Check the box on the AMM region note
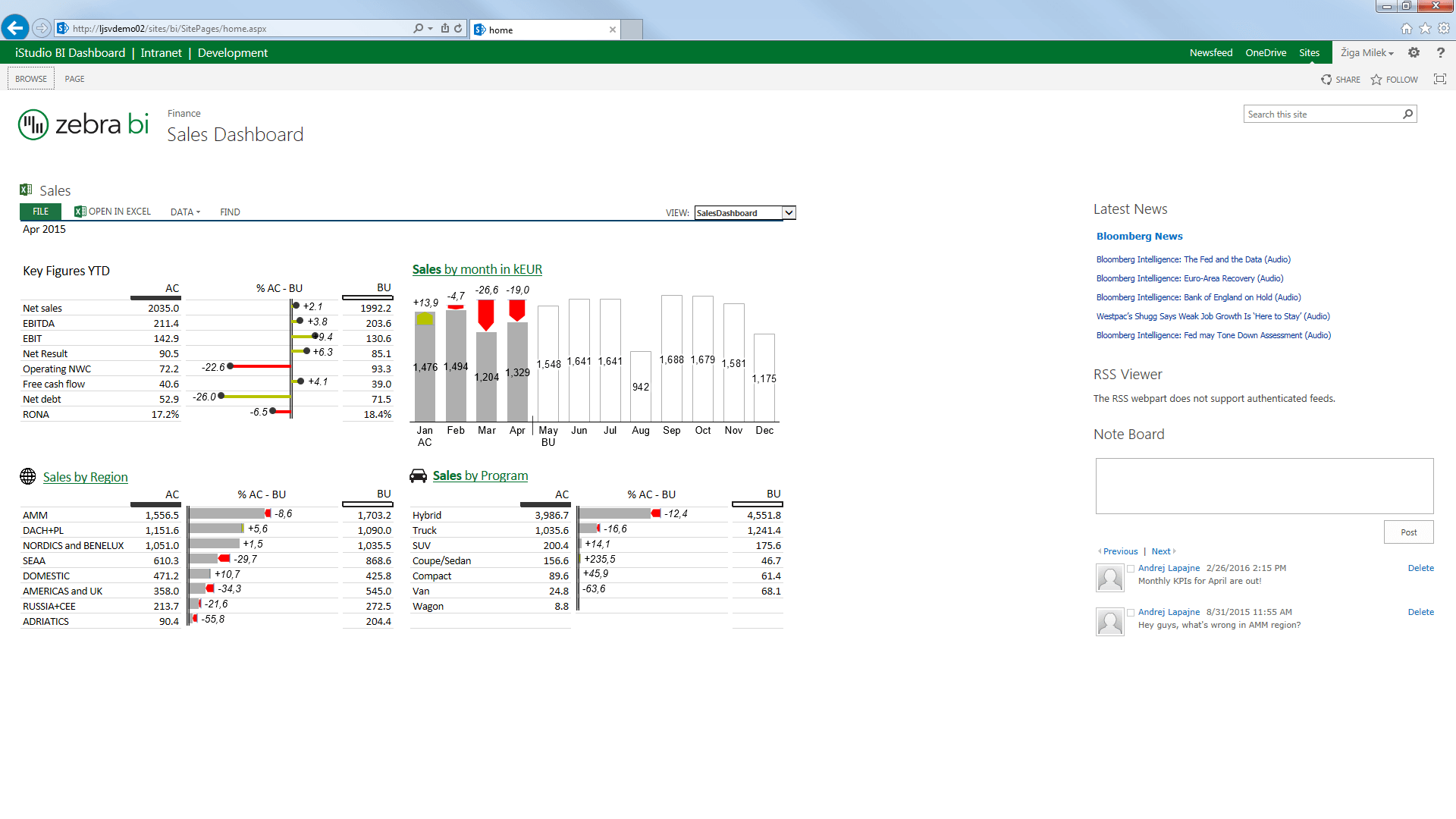This screenshot has height=819, width=1456. (1131, 612)
